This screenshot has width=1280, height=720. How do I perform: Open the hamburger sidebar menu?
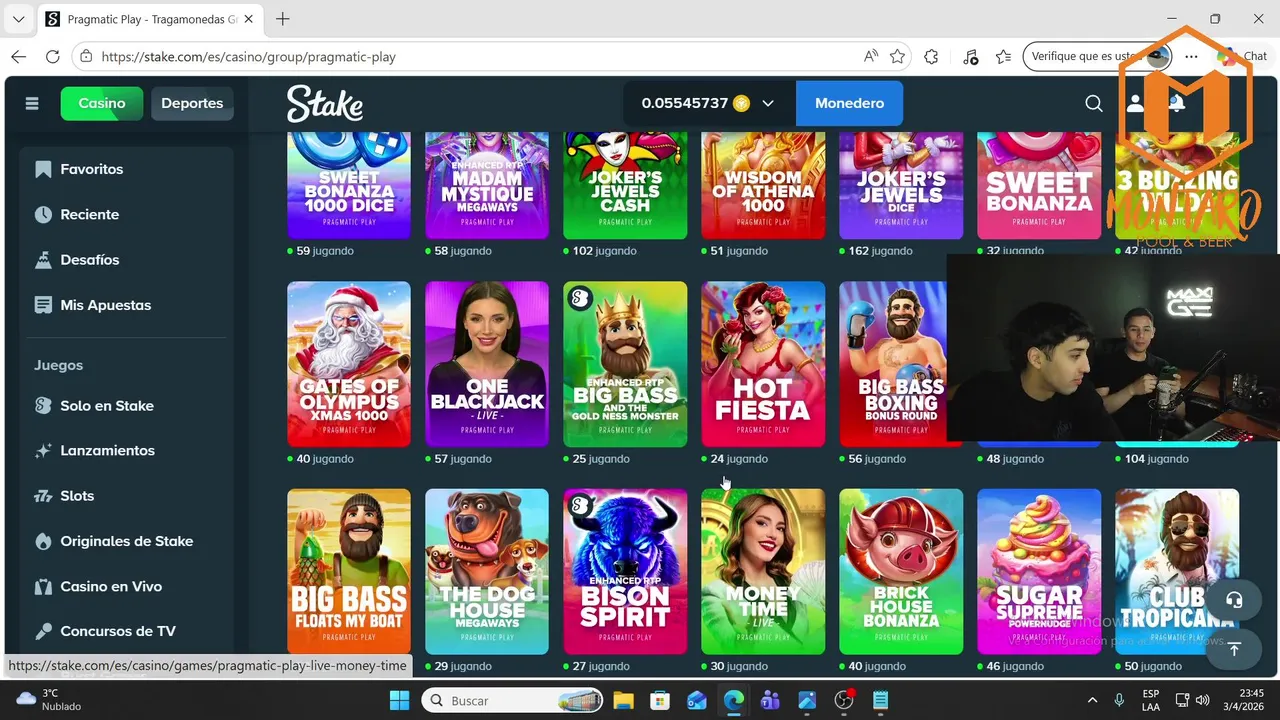(32, 103)
